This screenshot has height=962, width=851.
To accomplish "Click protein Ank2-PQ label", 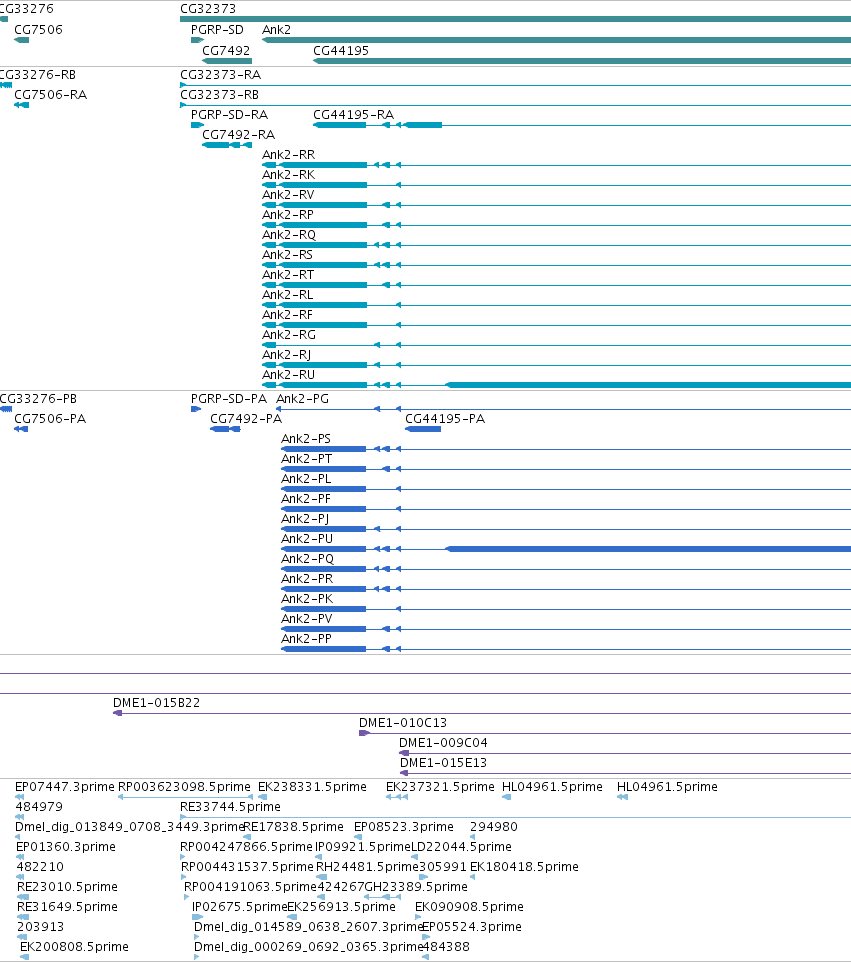I will click(x=307, y=559).
